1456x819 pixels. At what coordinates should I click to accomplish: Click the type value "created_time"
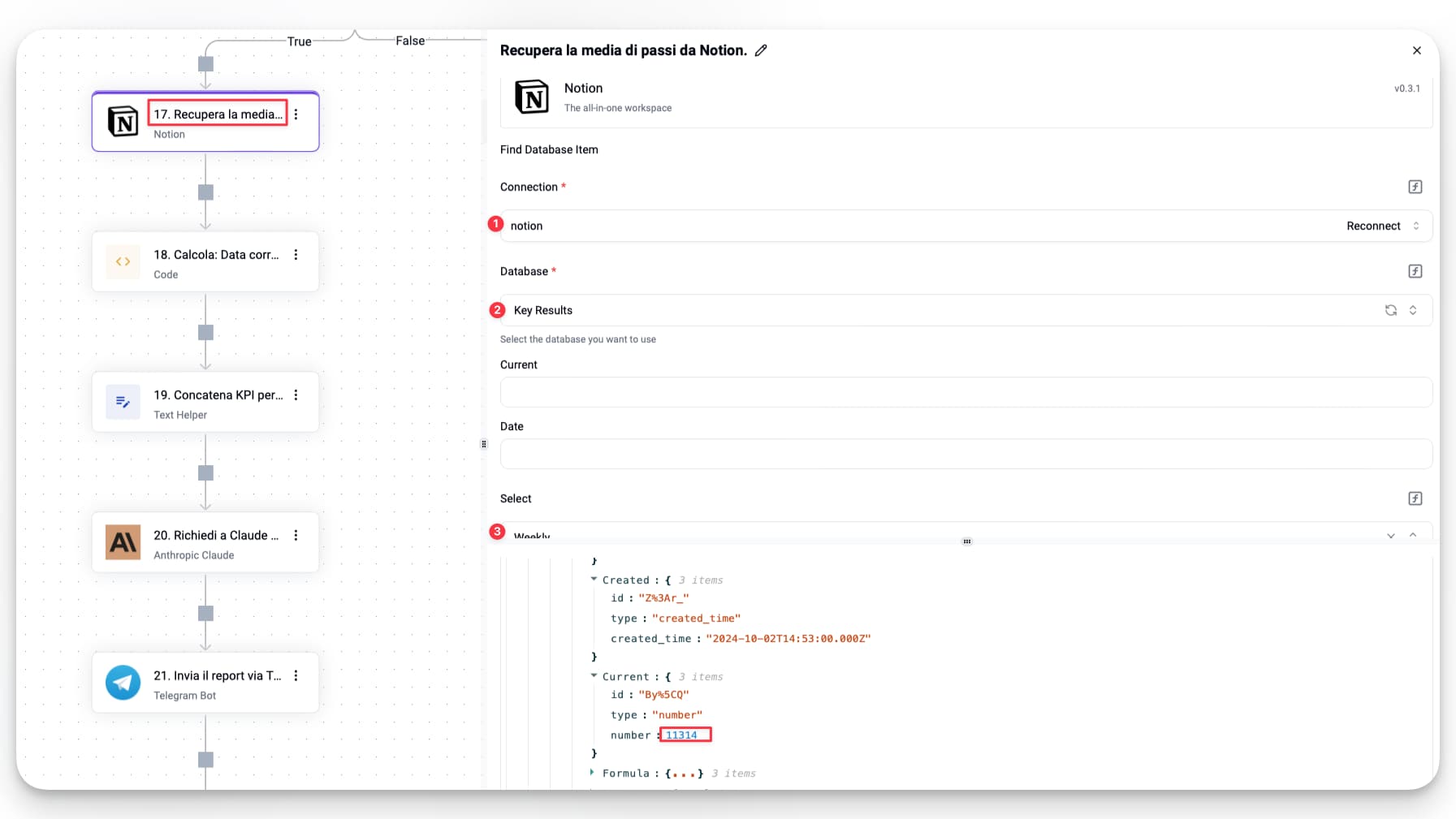coord(696,619)
